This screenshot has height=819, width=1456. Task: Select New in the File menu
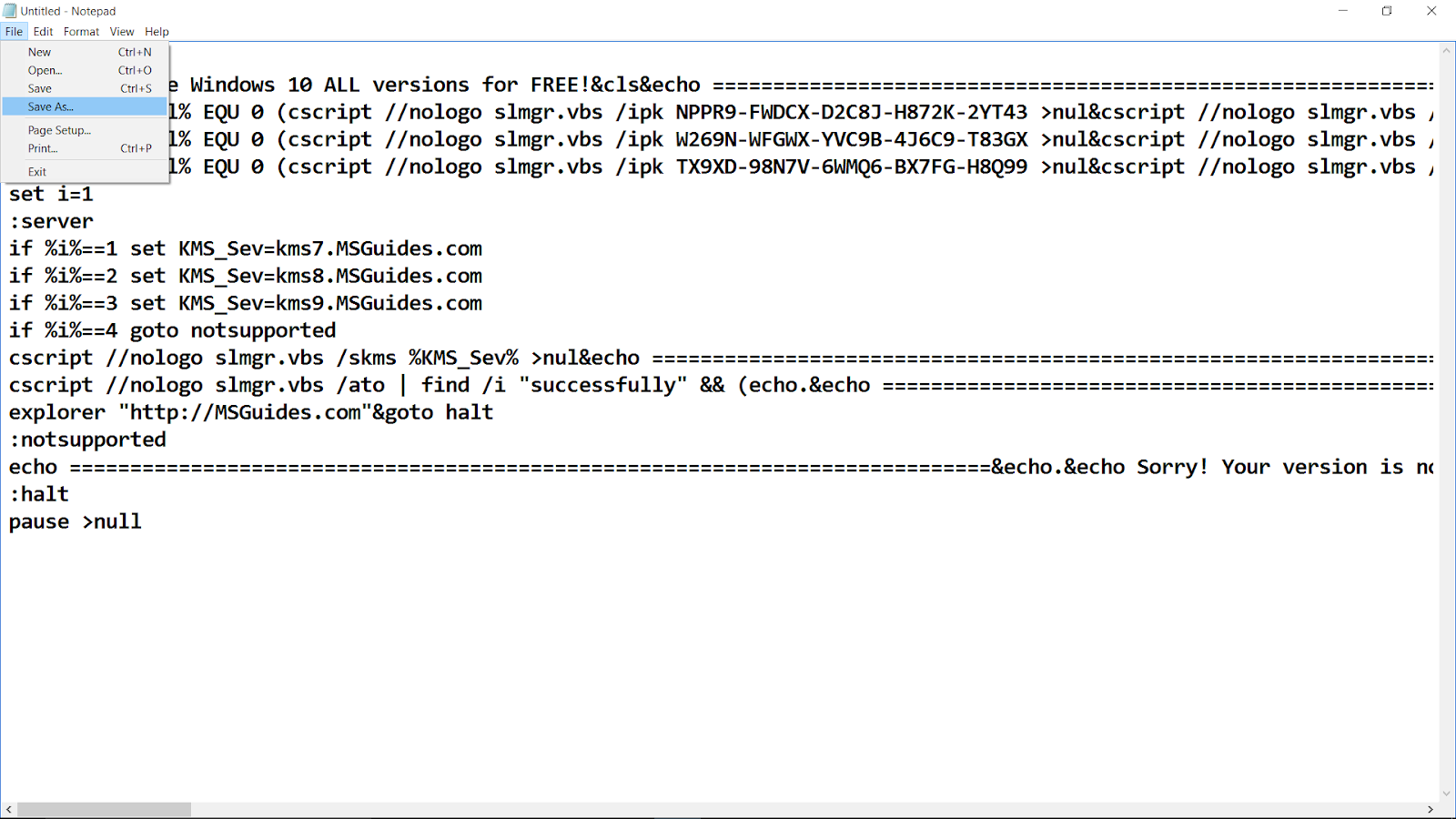(40, 52)
